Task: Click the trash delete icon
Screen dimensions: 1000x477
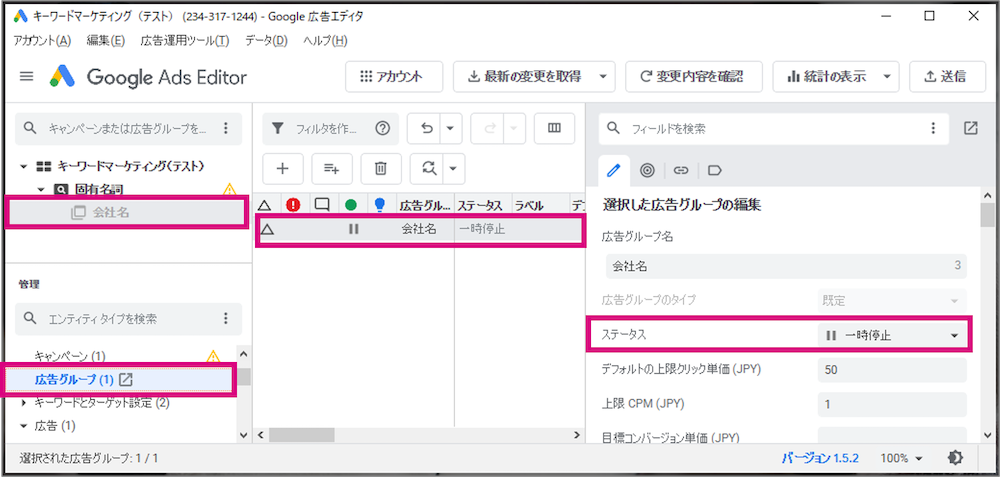Action: tap(380, 168)
